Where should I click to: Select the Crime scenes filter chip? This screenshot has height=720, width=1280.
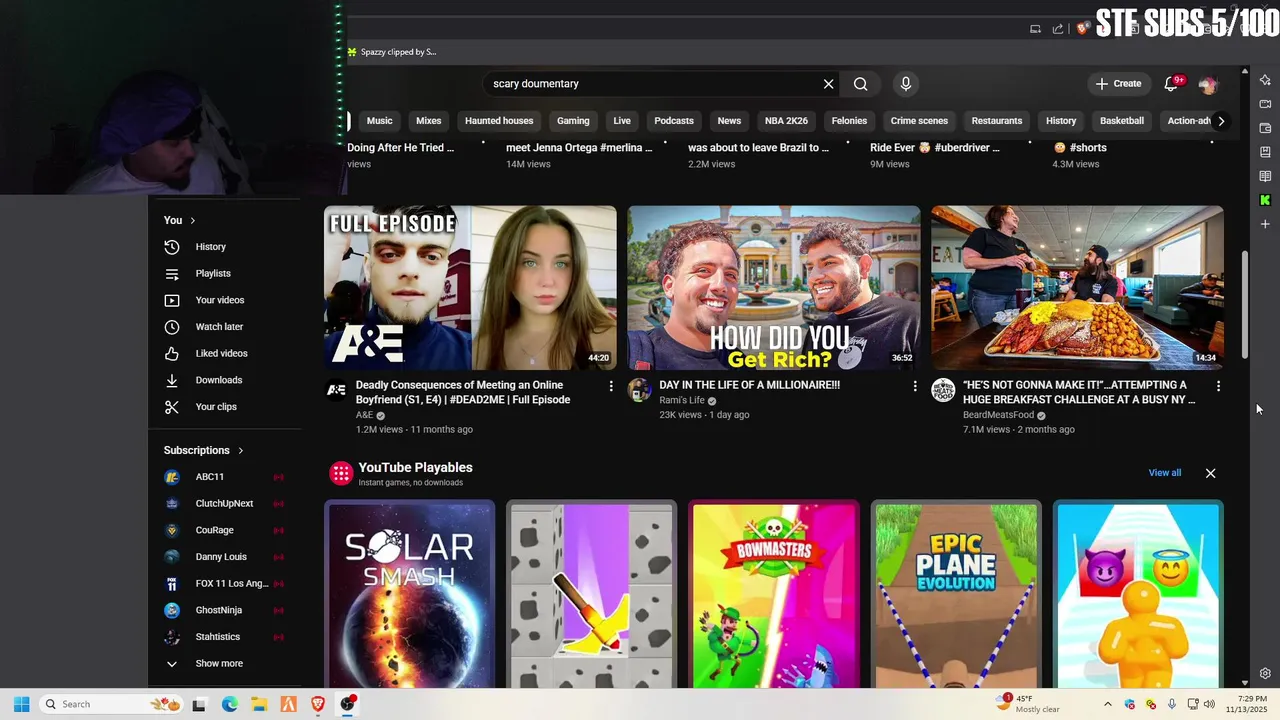click(x=919, y=121)
